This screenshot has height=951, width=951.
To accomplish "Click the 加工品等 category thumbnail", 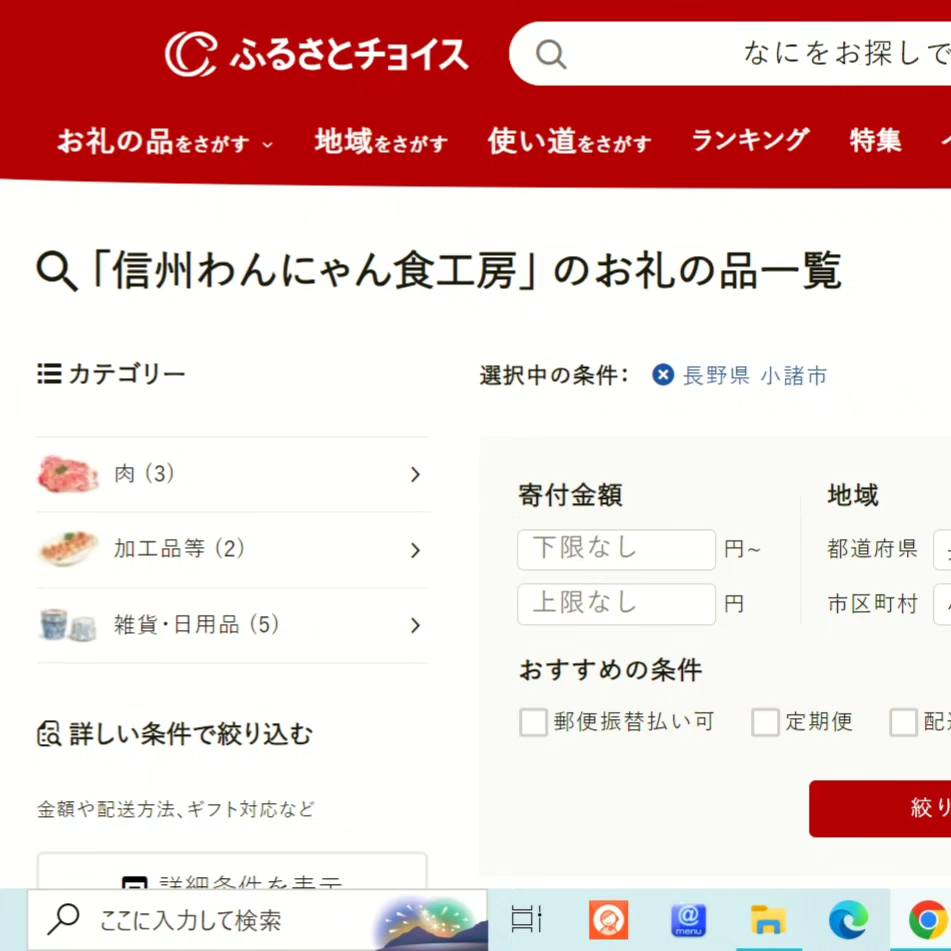I will tap(68, 549).
